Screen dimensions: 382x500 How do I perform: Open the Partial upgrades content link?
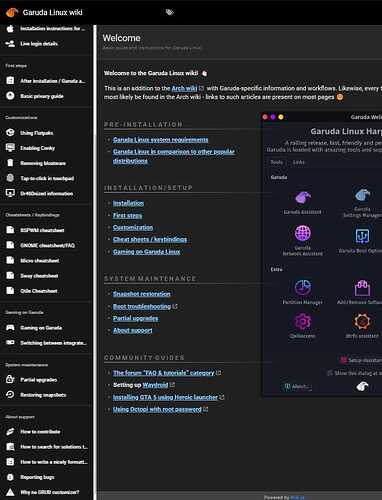click(135, 318)
